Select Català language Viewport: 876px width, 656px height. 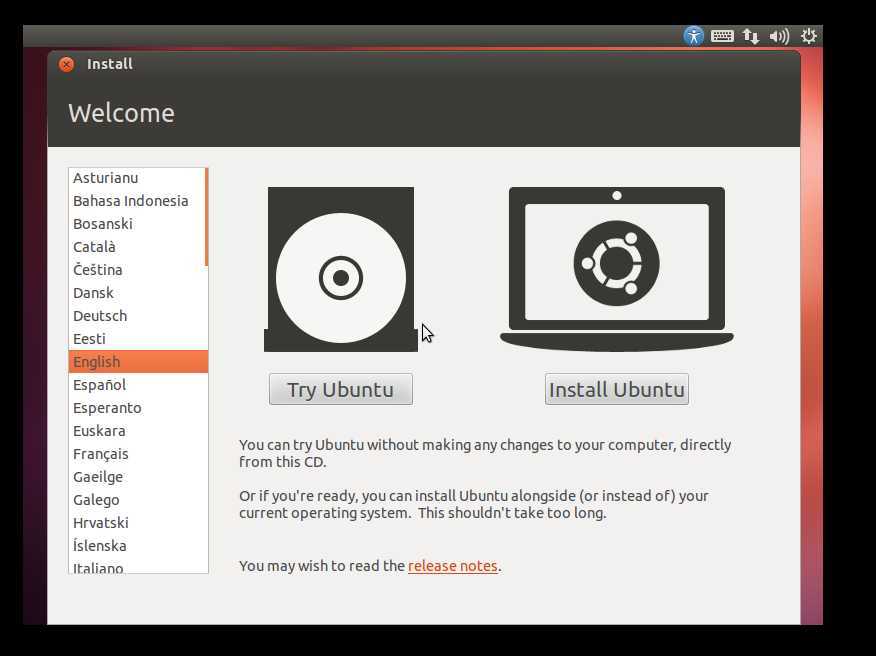(x=137, y=246)
